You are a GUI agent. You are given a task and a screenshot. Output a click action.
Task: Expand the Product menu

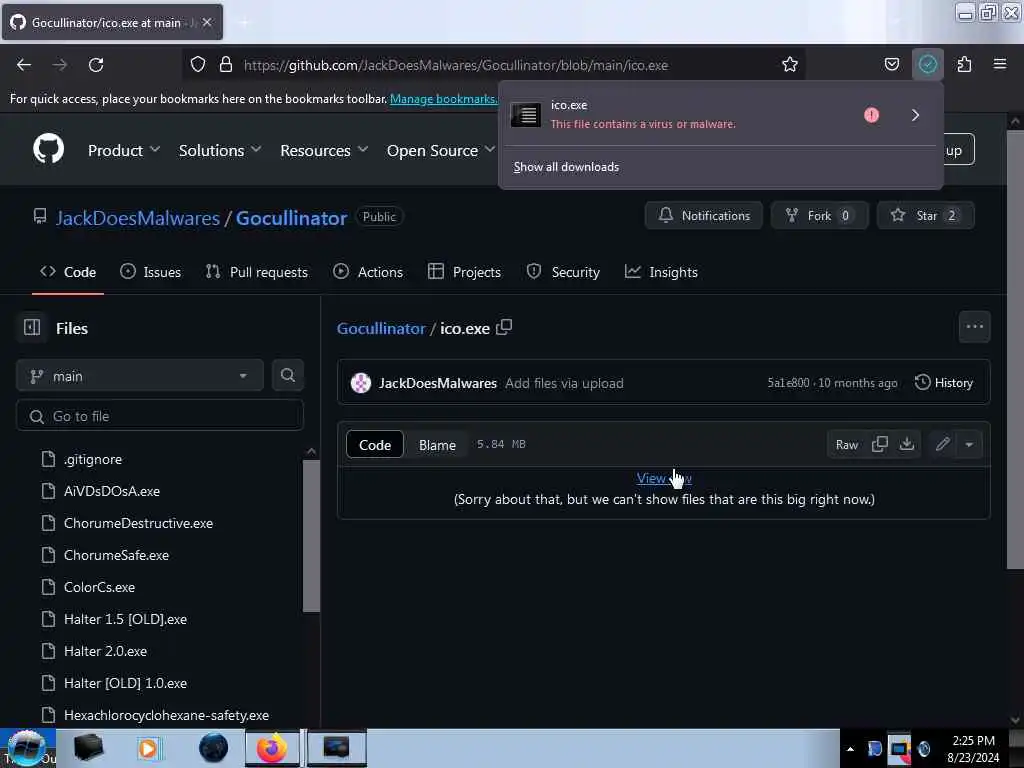coord(124,150)
